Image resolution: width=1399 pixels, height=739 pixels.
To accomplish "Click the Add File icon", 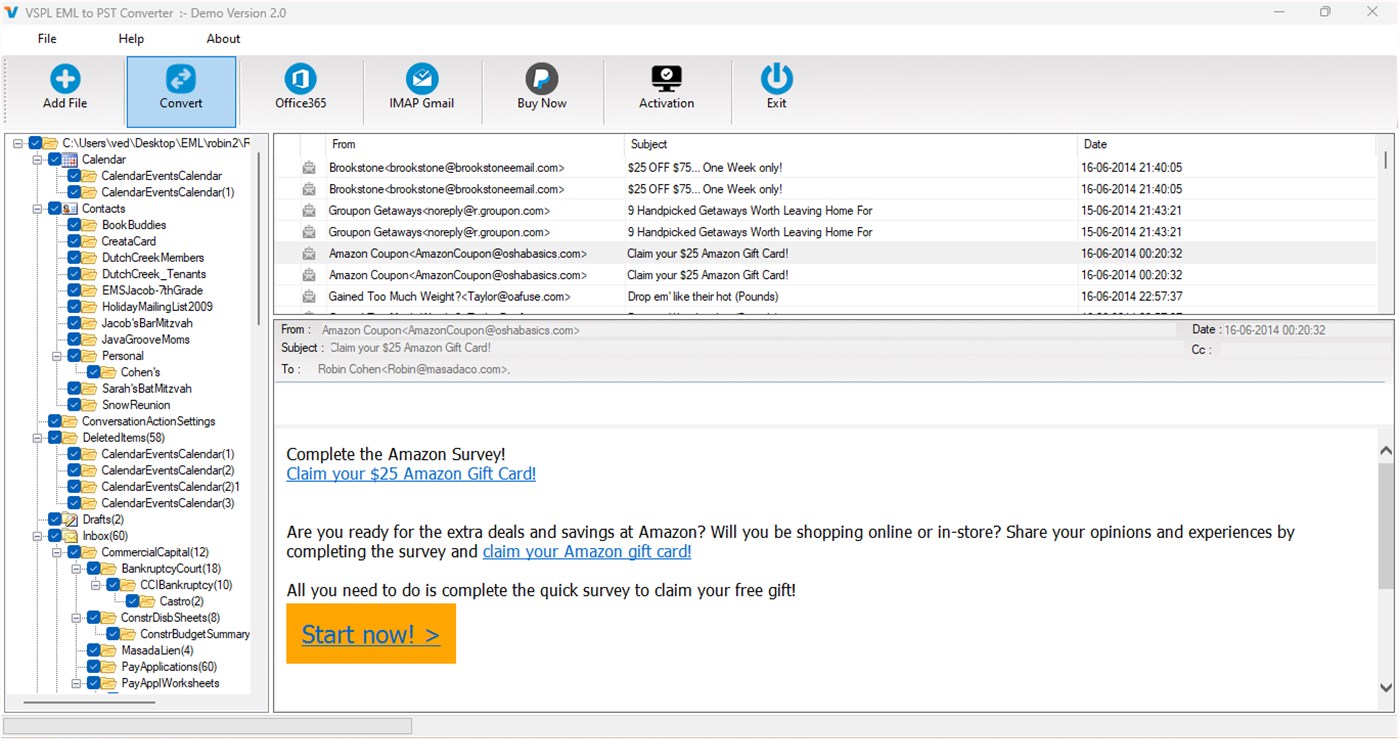I will tap(65, 89).
